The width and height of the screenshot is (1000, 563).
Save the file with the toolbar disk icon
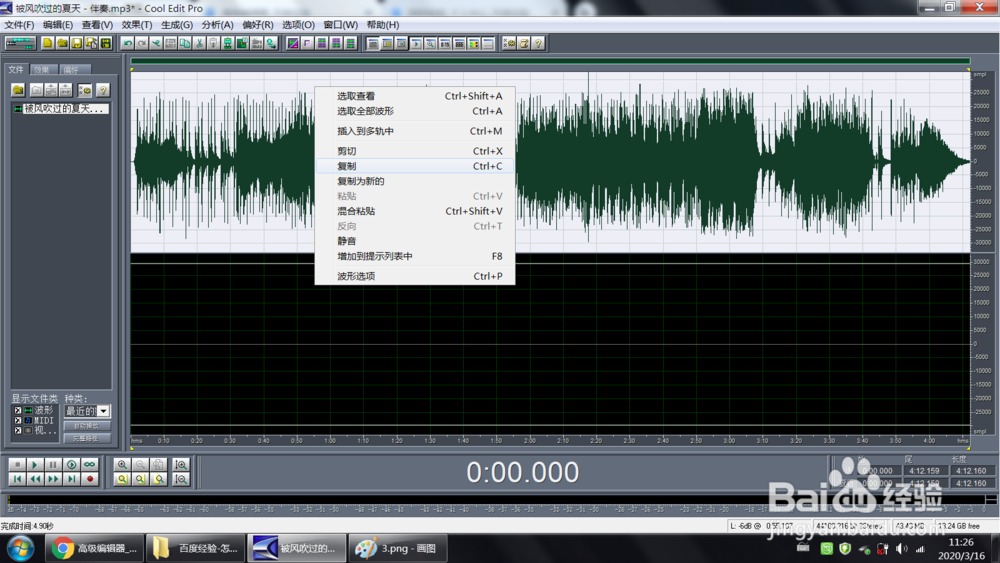[77, 43]
